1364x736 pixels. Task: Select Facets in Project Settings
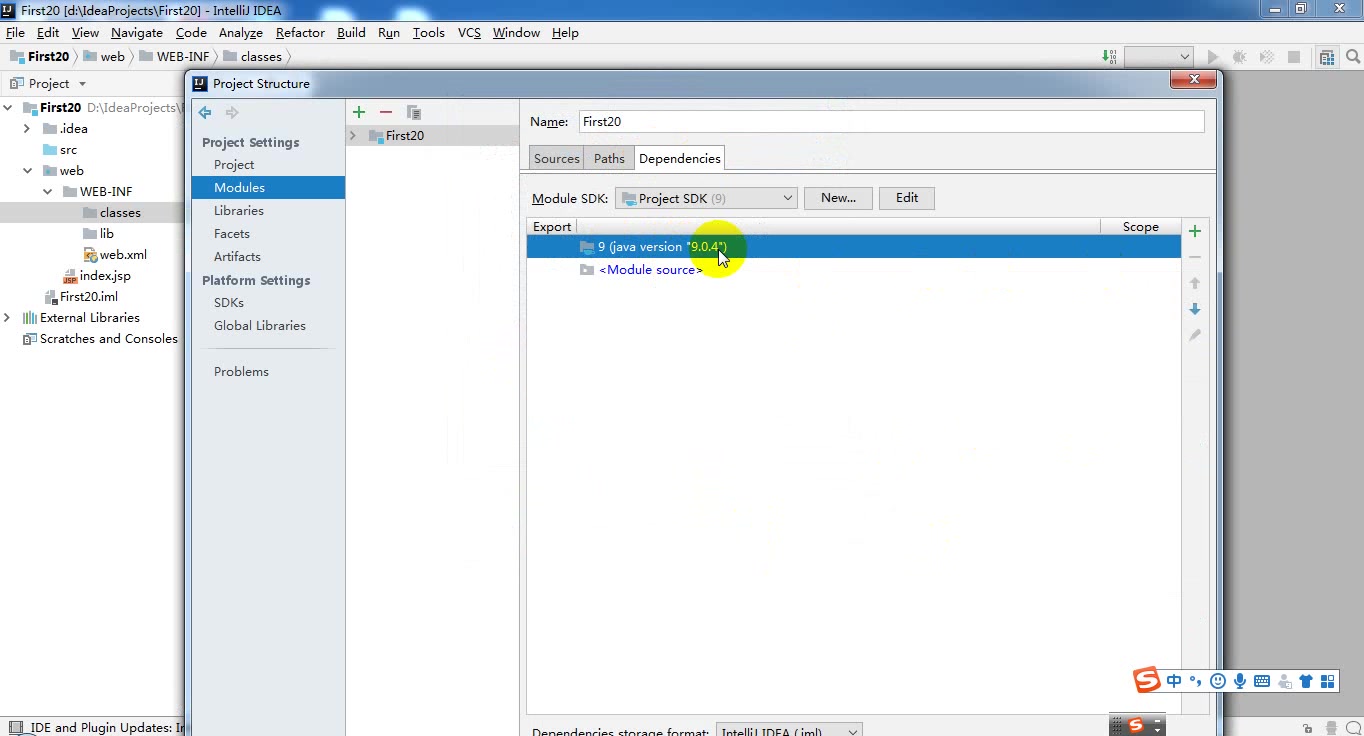(x=268, y=234)
